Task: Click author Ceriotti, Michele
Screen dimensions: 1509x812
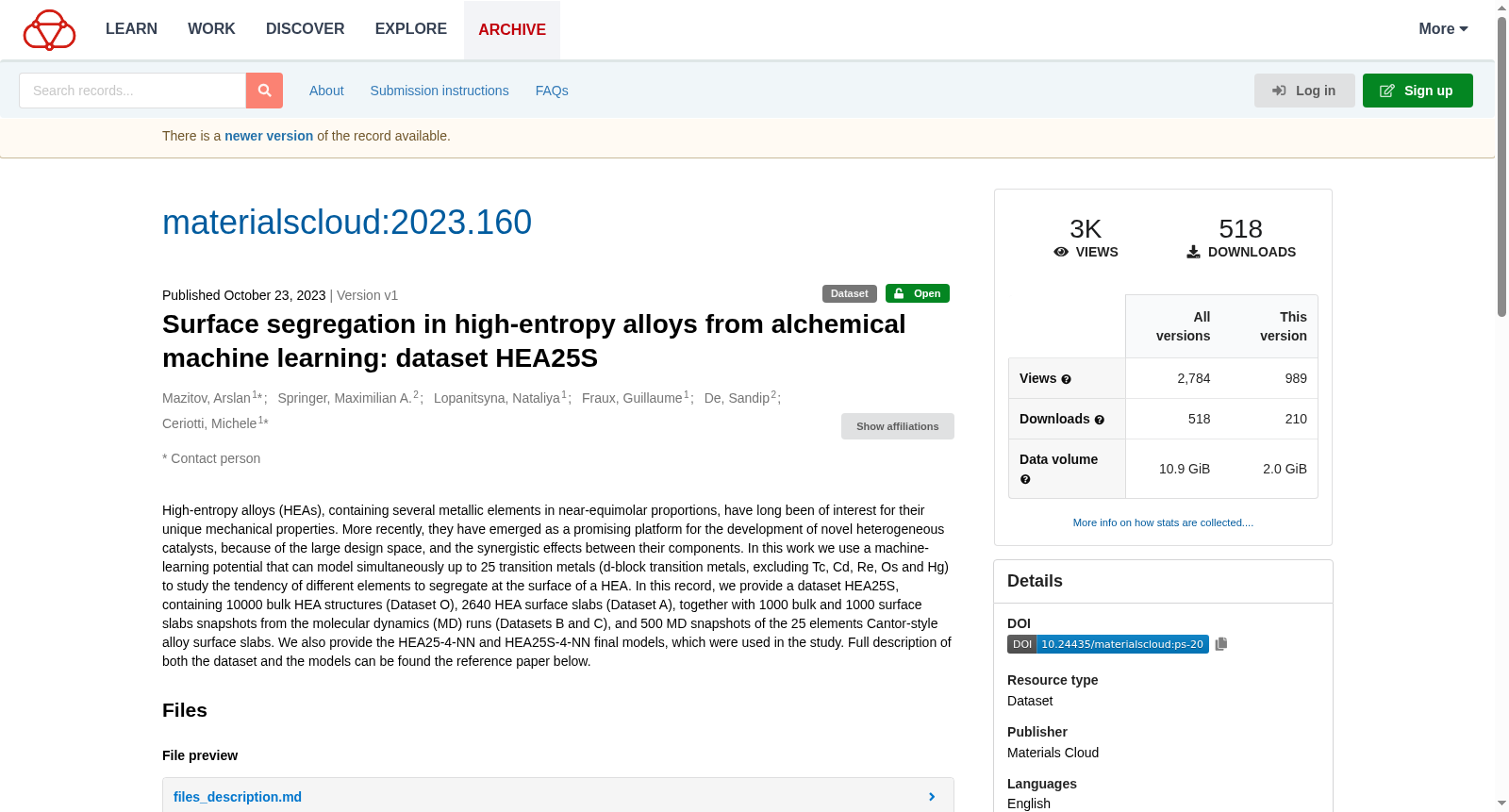Action: [209, 423]
